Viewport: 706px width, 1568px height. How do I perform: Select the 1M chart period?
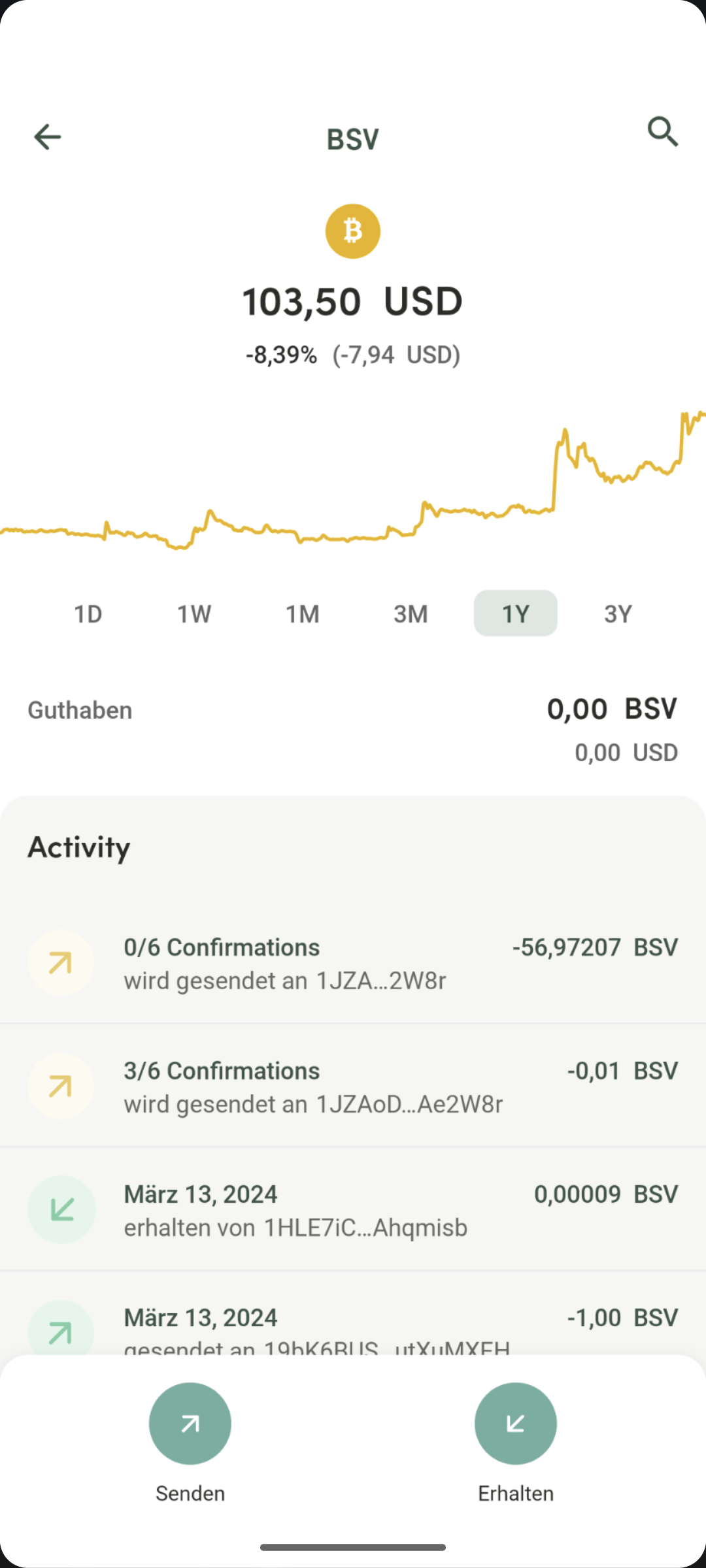(303, 613)
